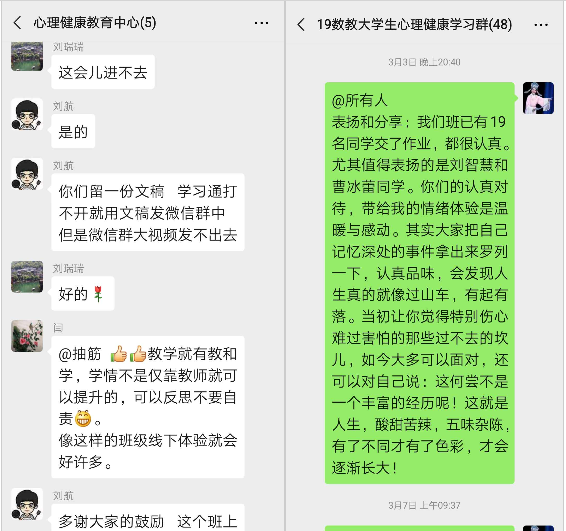This screenshot has height=531, width=566.
Task: Select the 这会儿进不去 message bubble
Action: [x=103, y=72]
